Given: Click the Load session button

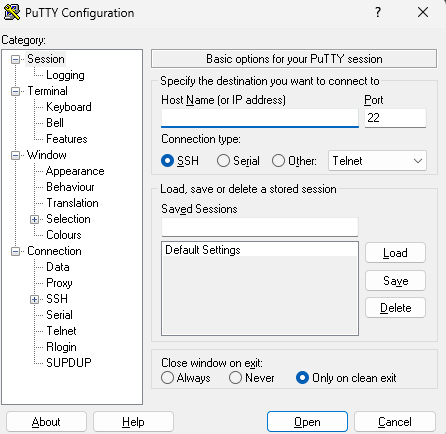Looking at the screenshot, I should 395,253.
